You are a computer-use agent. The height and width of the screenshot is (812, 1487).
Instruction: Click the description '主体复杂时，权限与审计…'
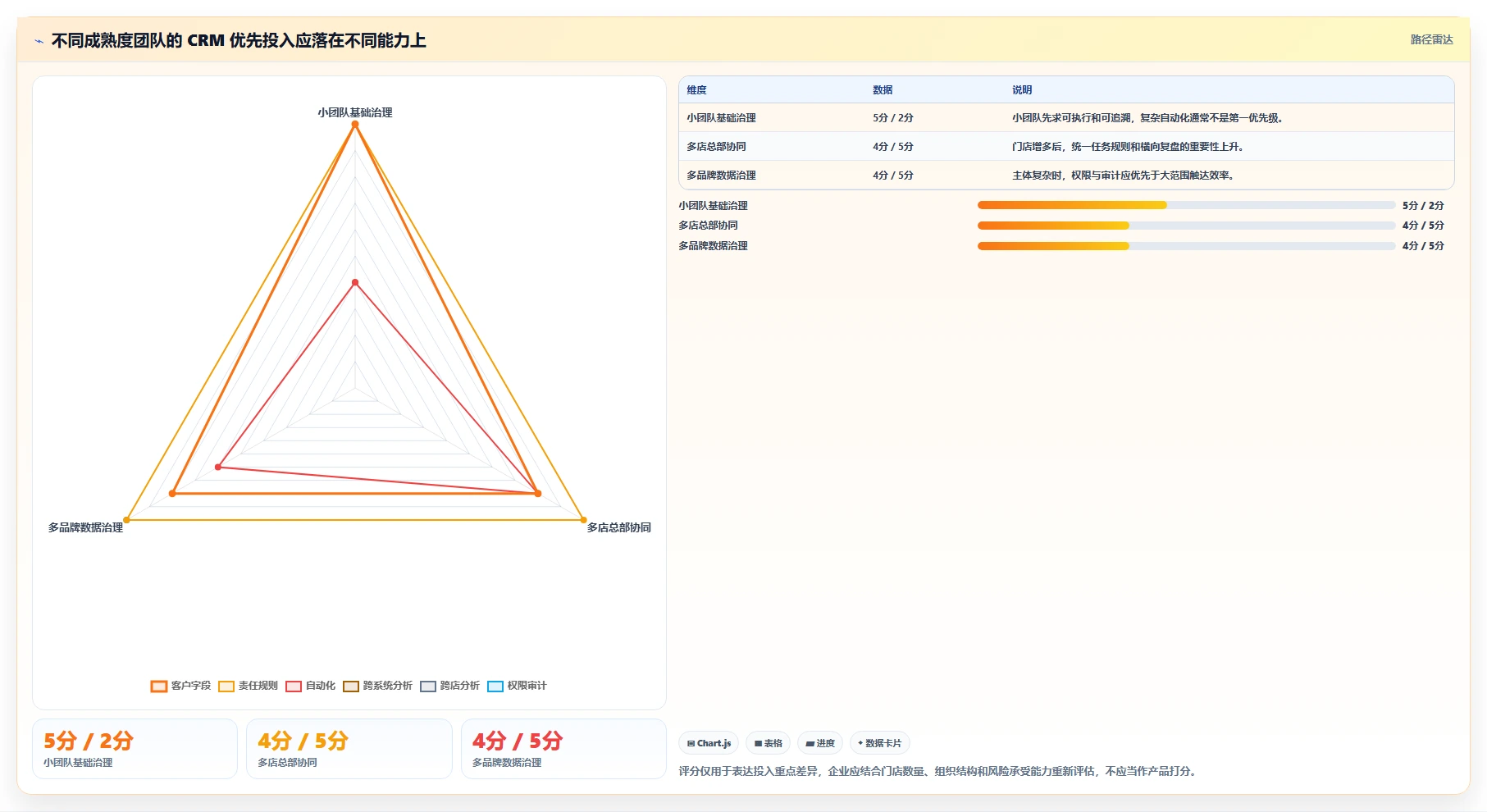pos(1124,176)
